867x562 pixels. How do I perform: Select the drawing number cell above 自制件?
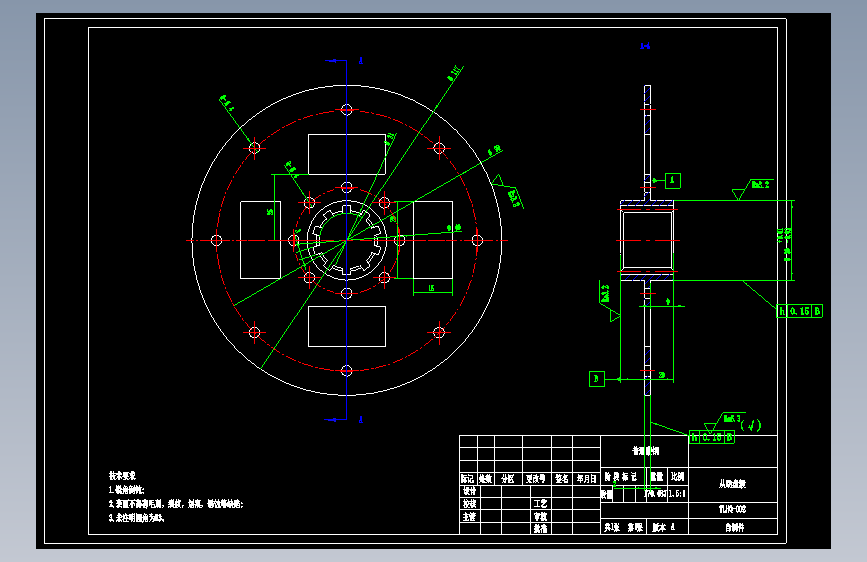click(x=733, y=509)
